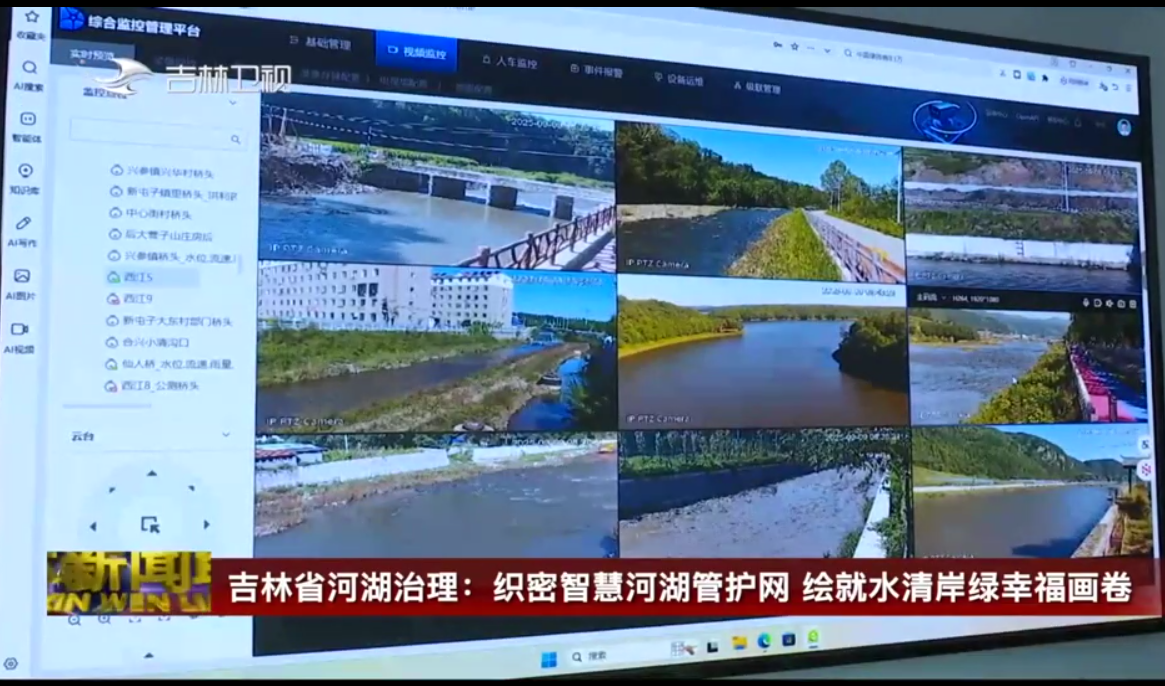Click the camera list search field
1165x686 pixels.
point(150,133)
